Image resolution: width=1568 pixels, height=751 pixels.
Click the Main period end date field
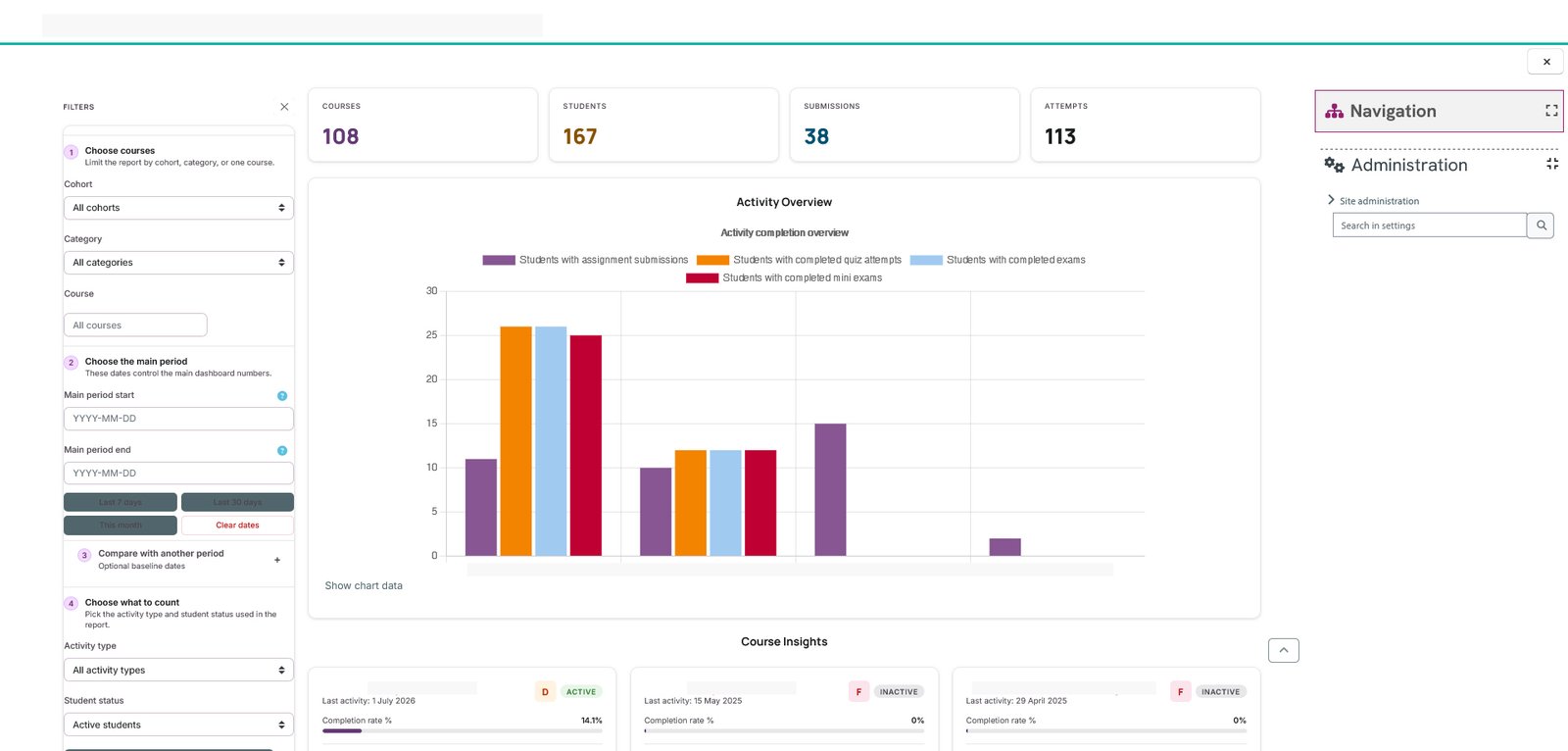[178, 474]
